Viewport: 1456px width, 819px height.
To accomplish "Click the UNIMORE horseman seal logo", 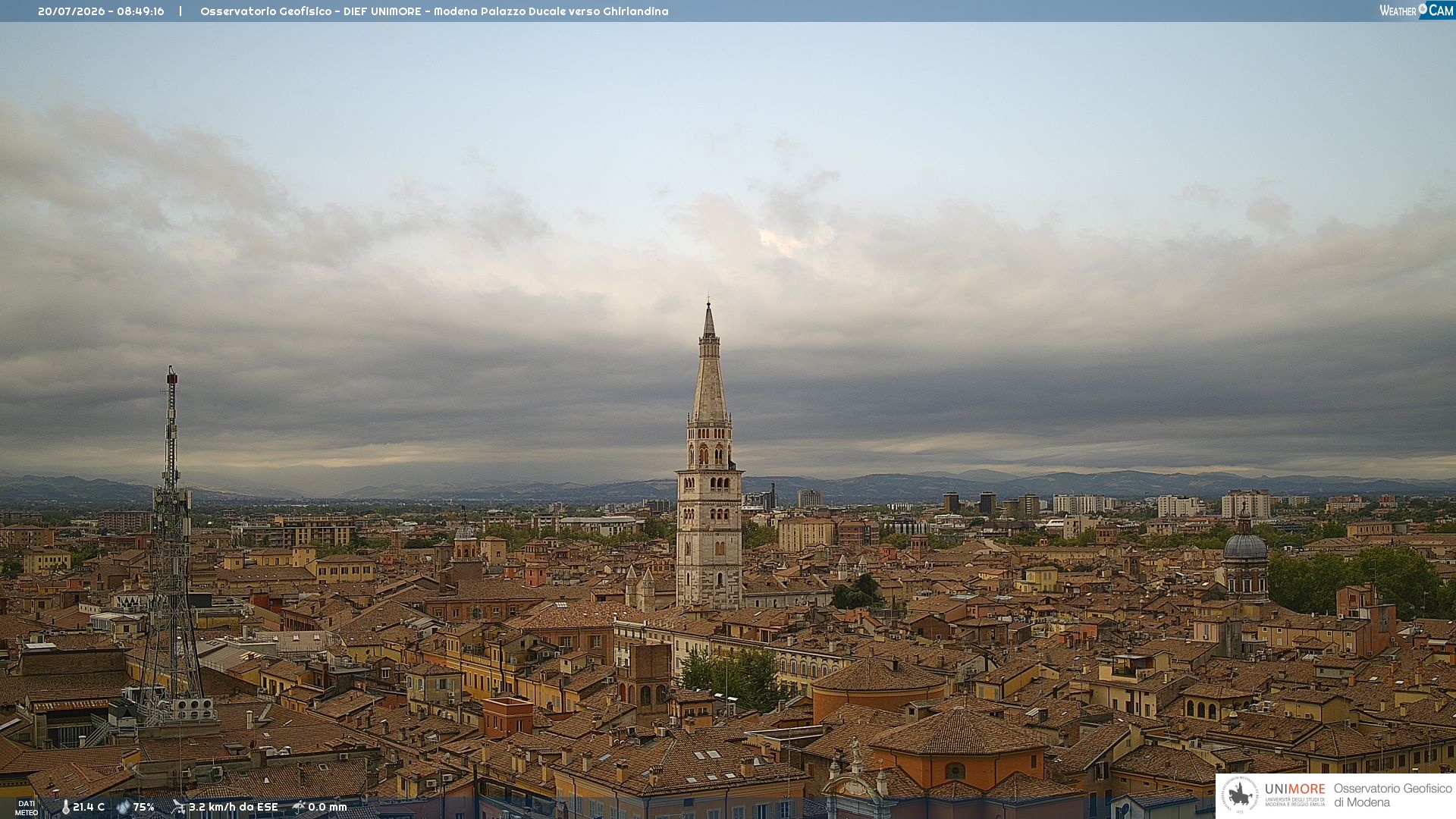I will click(x=1240, y=795).
